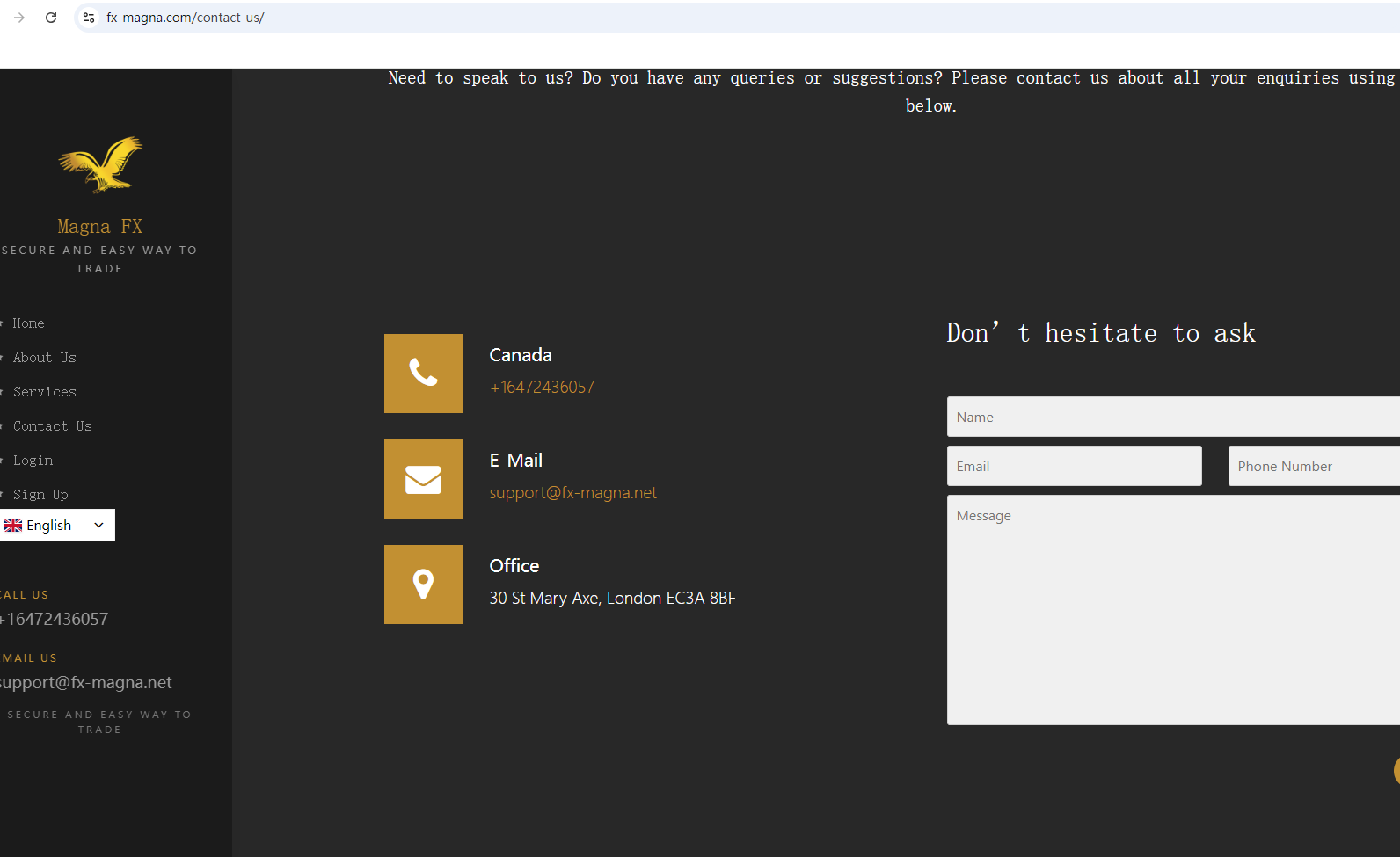Click the gold envelope email icon
The image size is (1400, 857).
point(424,479)
